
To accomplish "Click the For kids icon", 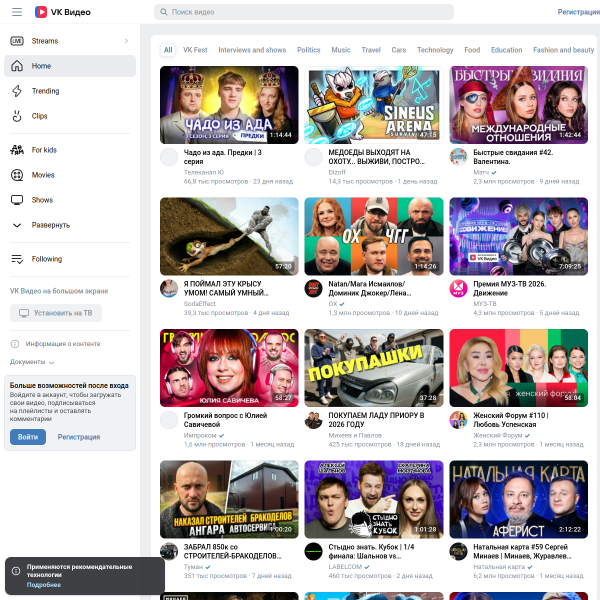I will [x=17, y=150].
